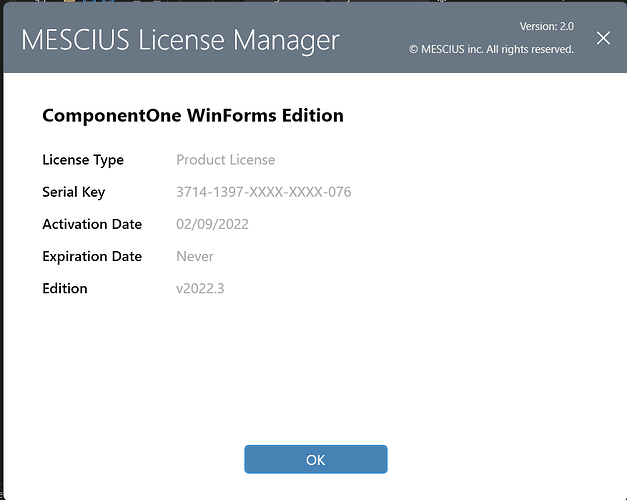Close the License Manager dialog with X

coord(603,39)
